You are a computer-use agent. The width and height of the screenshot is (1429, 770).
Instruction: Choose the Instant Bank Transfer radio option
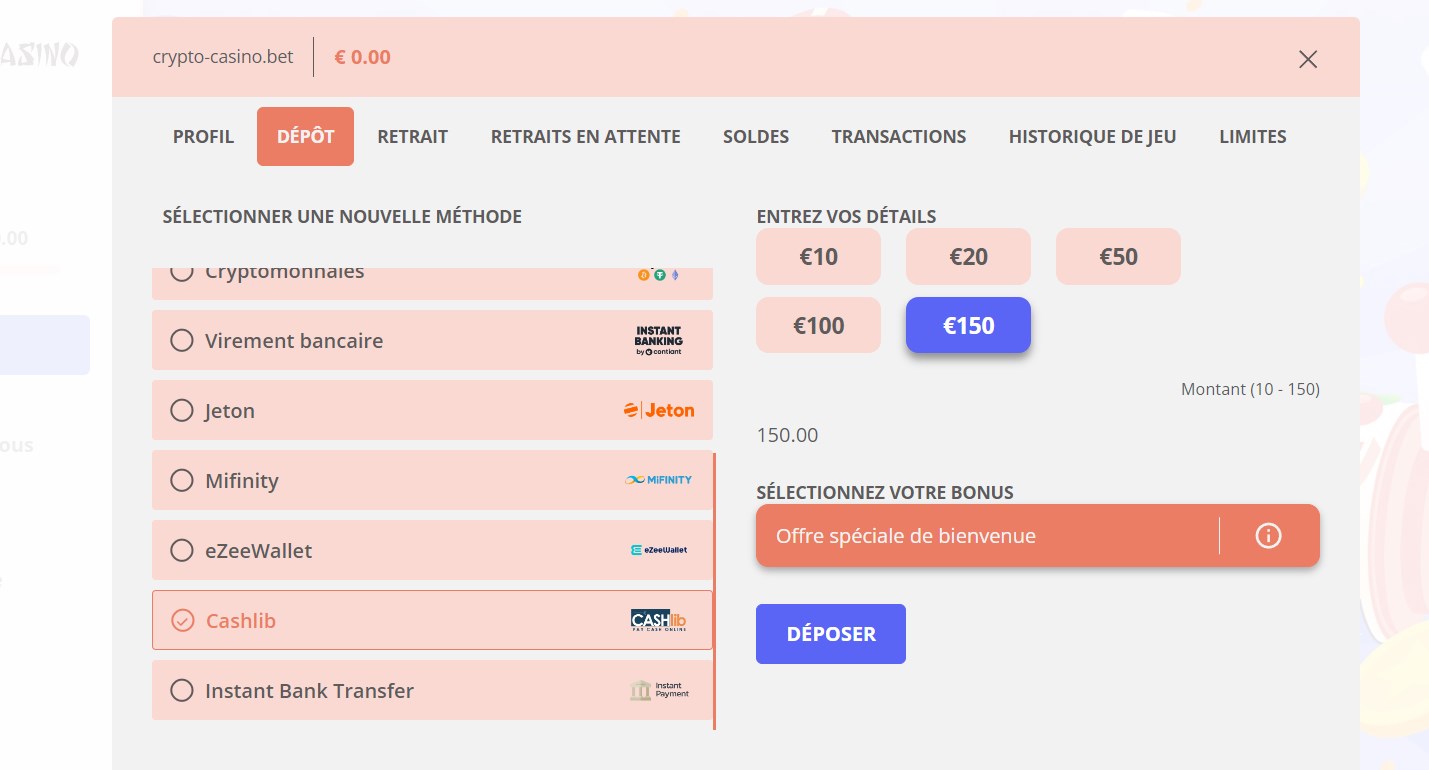[x=182, y=691]
